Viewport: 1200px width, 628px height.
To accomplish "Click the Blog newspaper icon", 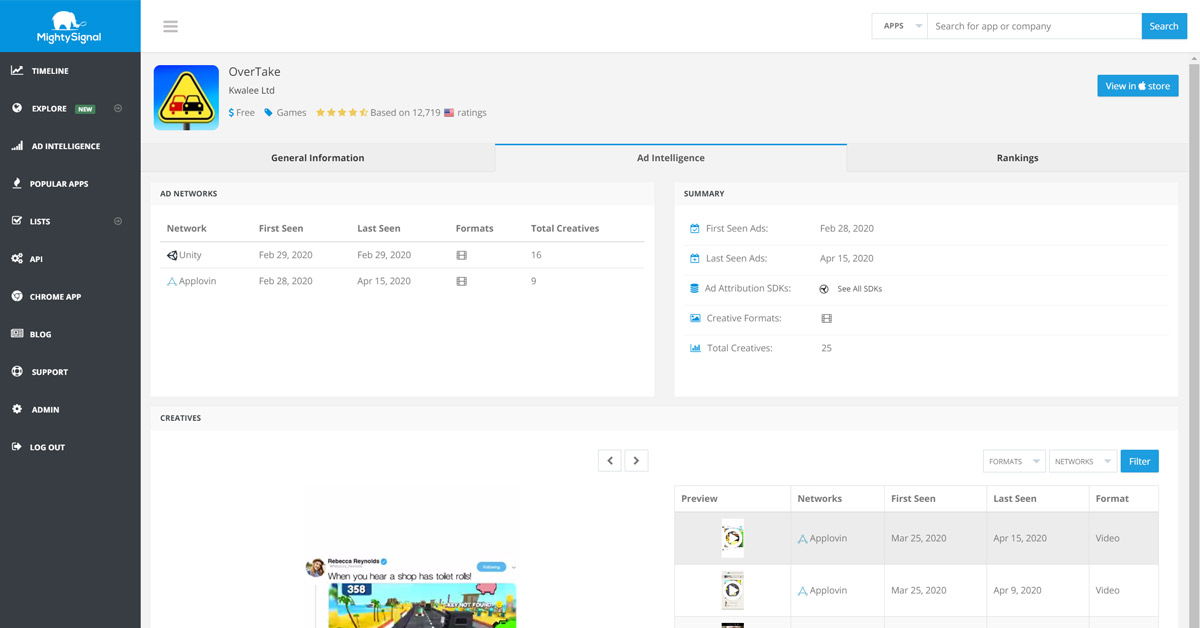I will click(x=17, y=334).
